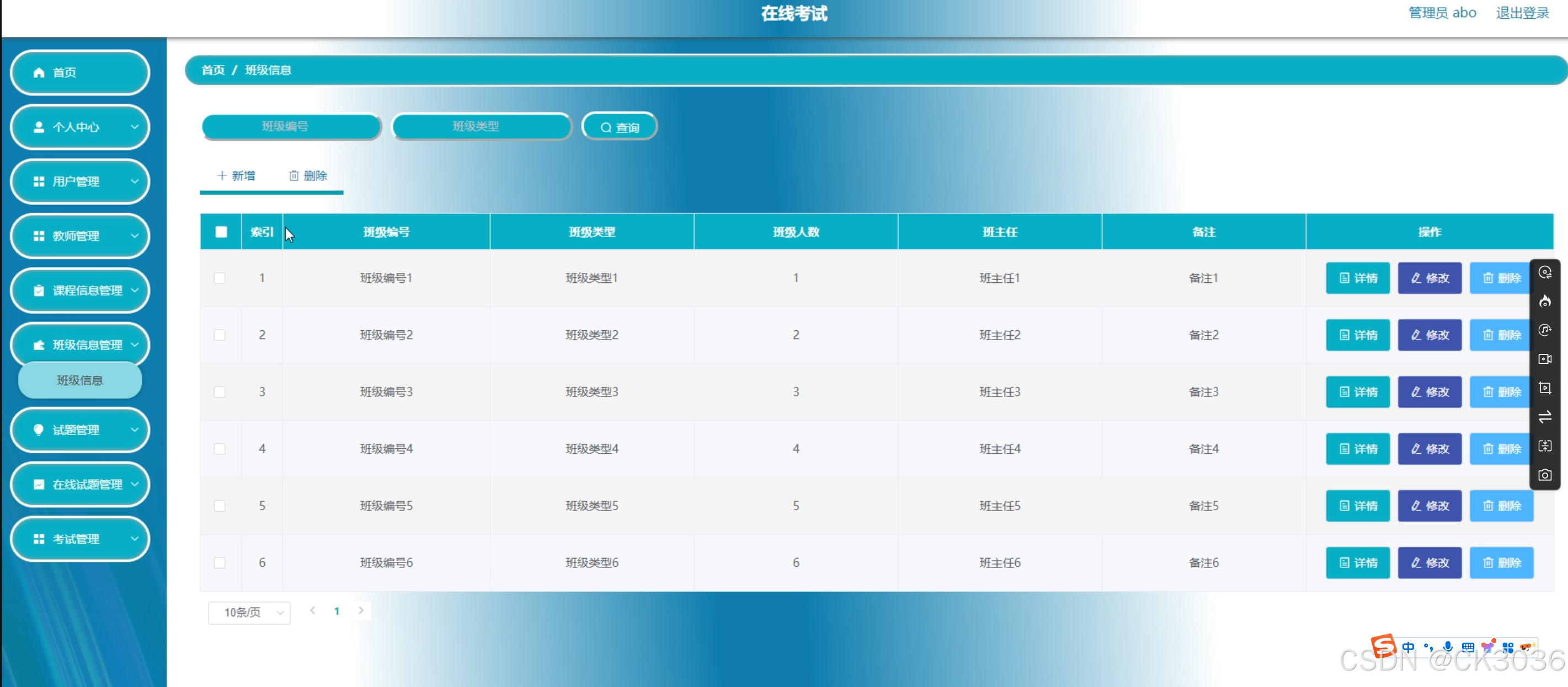
Task: Click the Sogou S logo icon
Action: point(1383,646)
